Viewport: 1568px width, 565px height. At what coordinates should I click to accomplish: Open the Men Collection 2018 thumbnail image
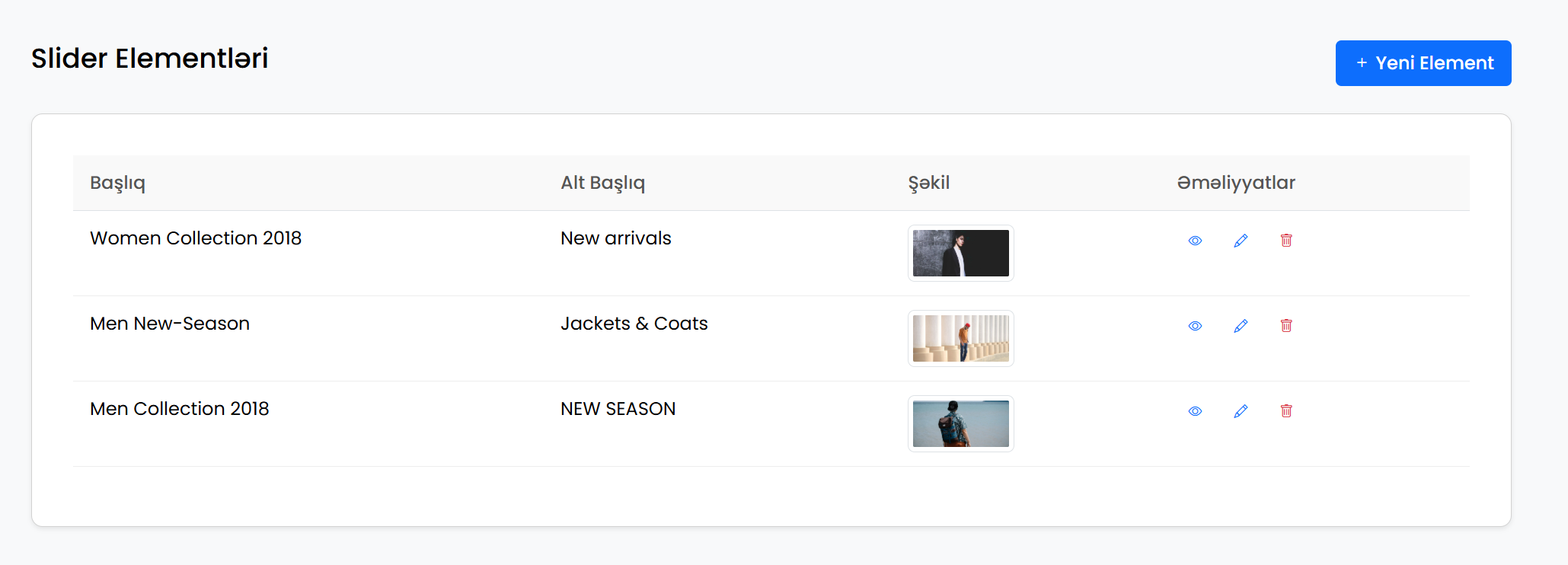tap(961, 424)
